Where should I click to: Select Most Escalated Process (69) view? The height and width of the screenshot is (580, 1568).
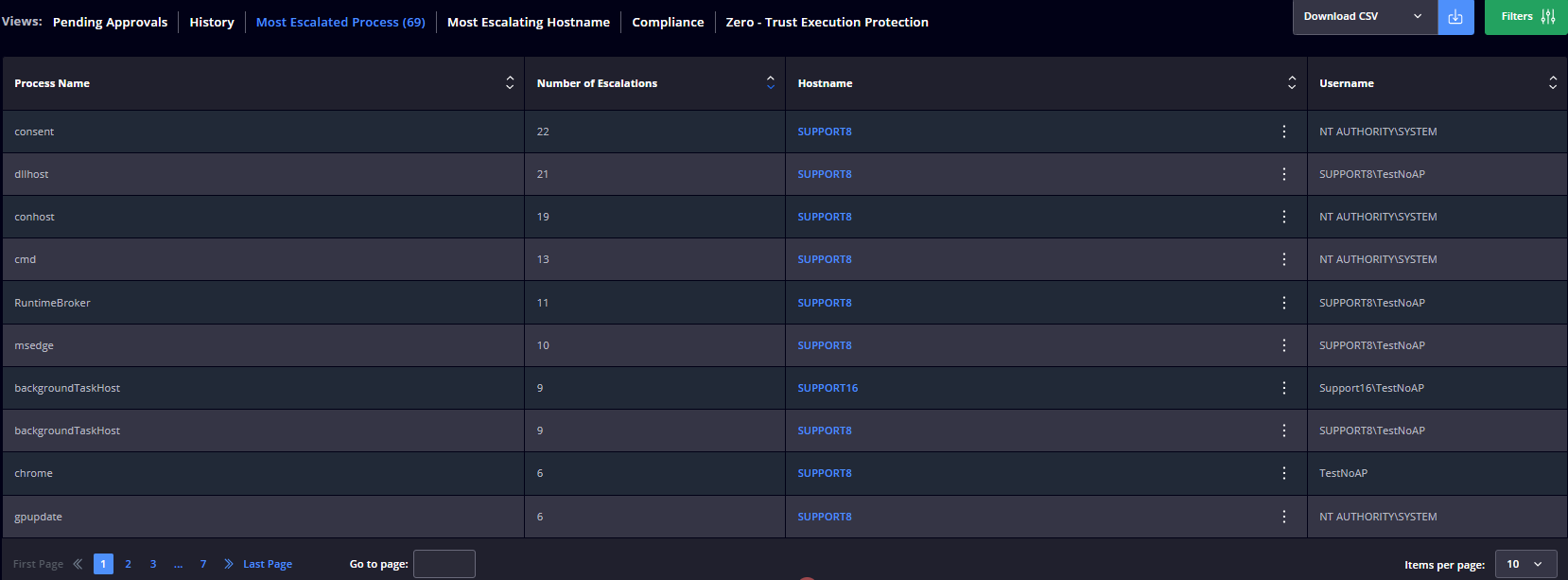tap(340, 22)
